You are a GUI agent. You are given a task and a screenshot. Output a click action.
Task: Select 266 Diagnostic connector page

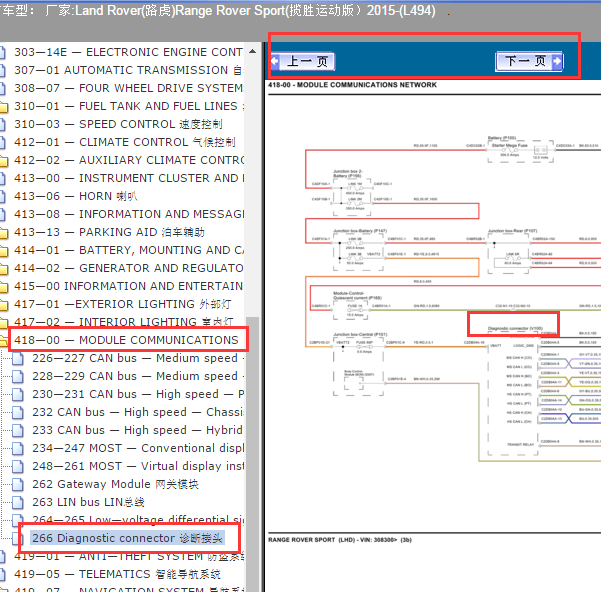[x=127, y=538]
